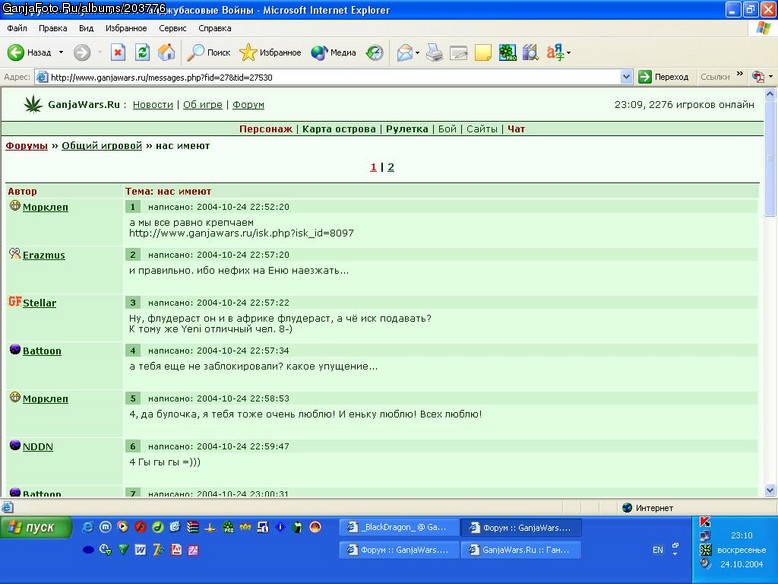Click the green PRO toolbar icon
Image resolution: width=778 pixels, height=584 pixels.
[507, 52]
